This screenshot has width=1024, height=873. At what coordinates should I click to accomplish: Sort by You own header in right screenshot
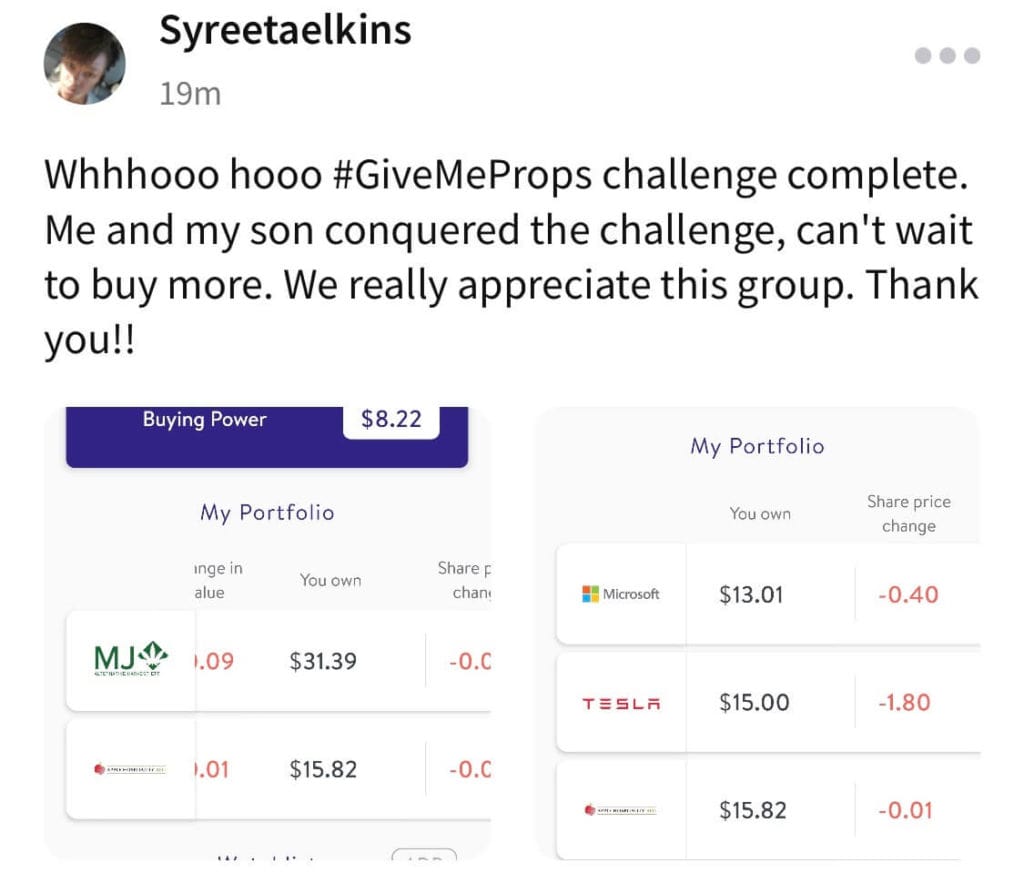click(760, 514)
